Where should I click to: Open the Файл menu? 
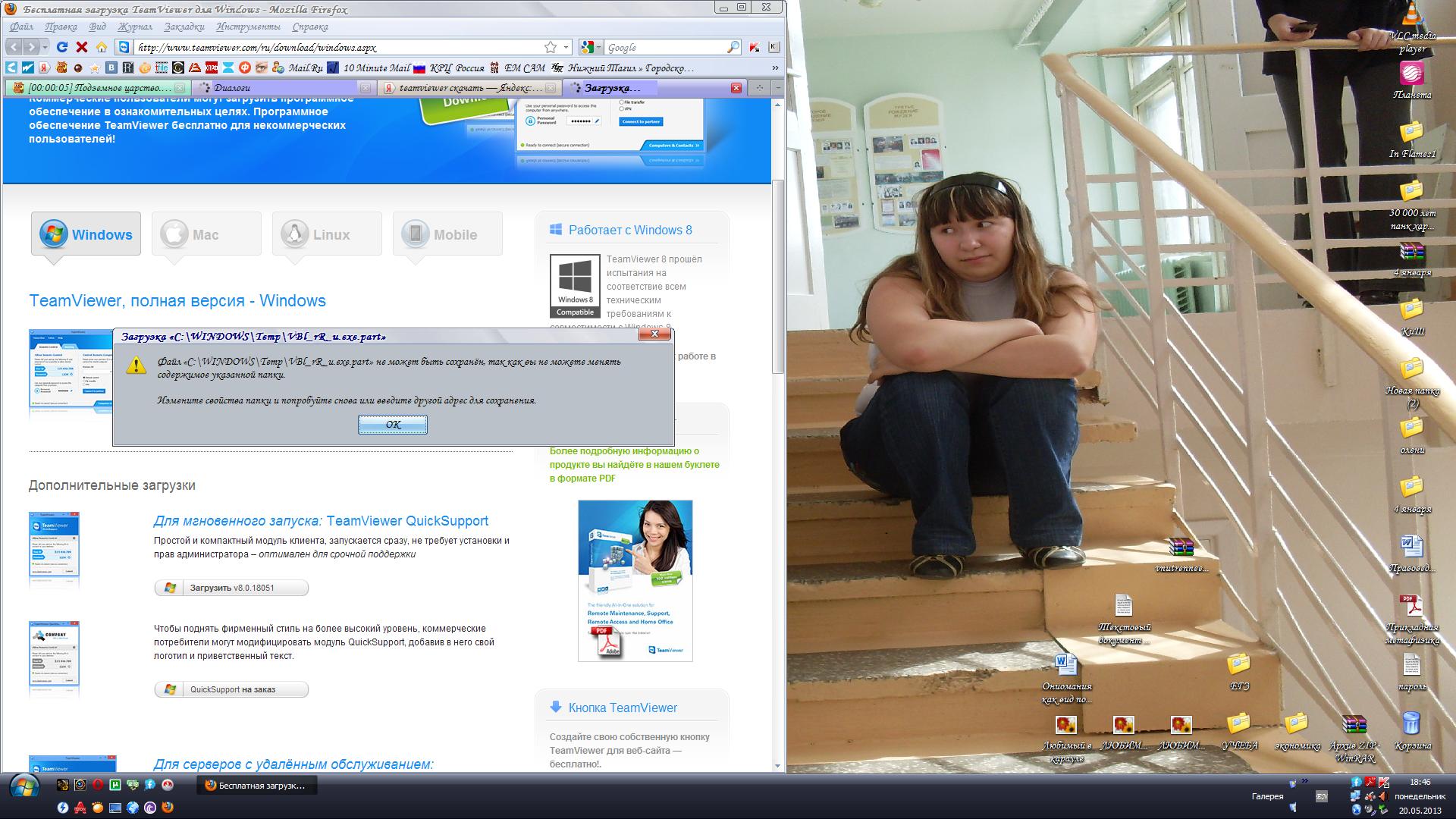point(21,27)
